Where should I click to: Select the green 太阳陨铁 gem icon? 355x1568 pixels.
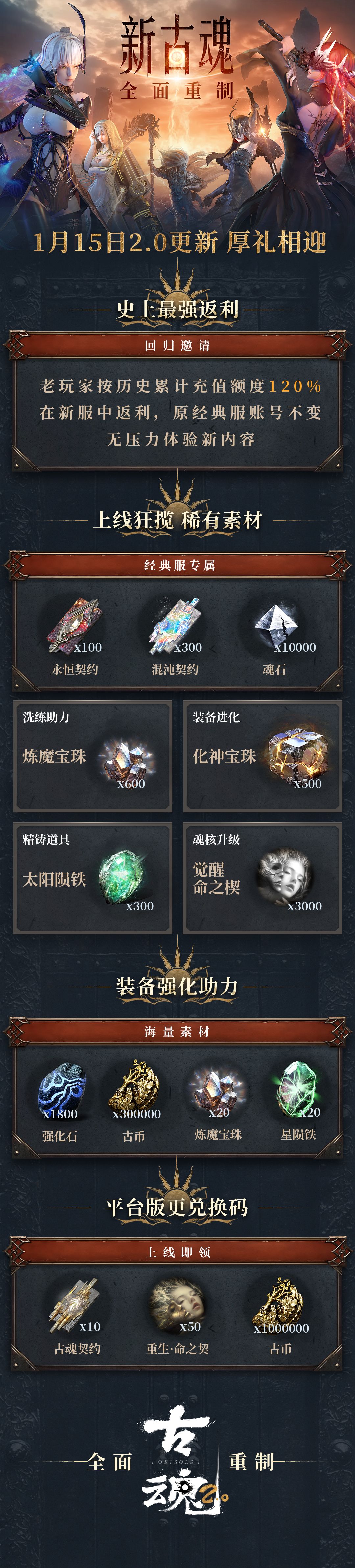(124, 877)
